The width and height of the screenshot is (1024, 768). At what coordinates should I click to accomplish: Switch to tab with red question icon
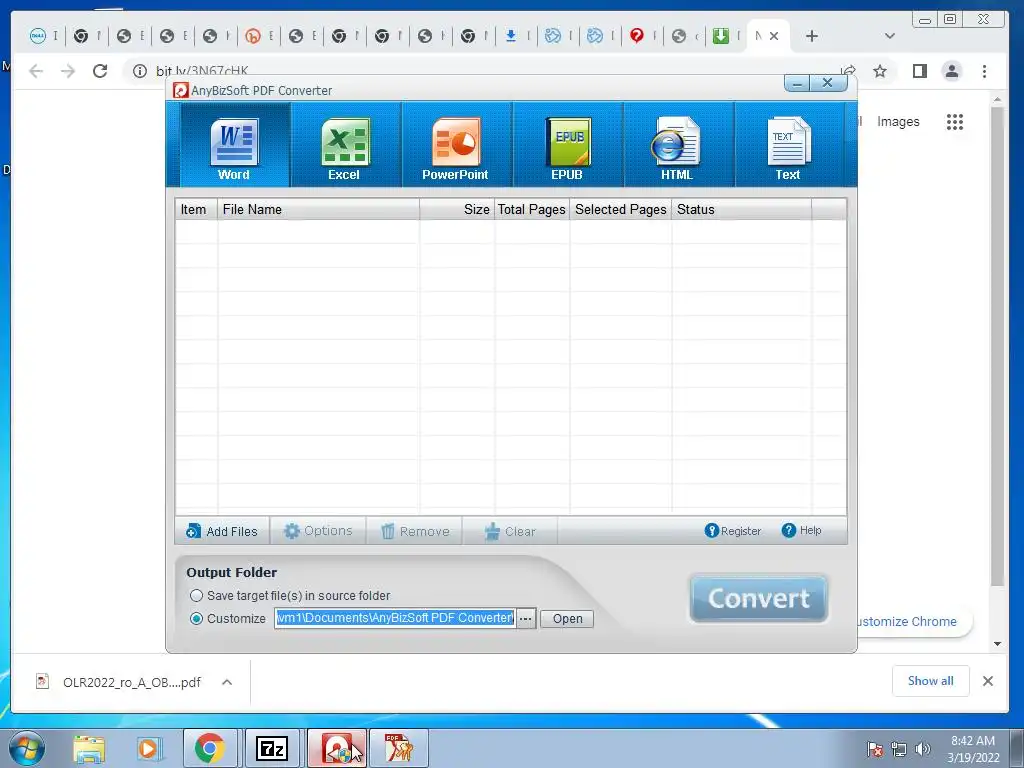(643, 36)
